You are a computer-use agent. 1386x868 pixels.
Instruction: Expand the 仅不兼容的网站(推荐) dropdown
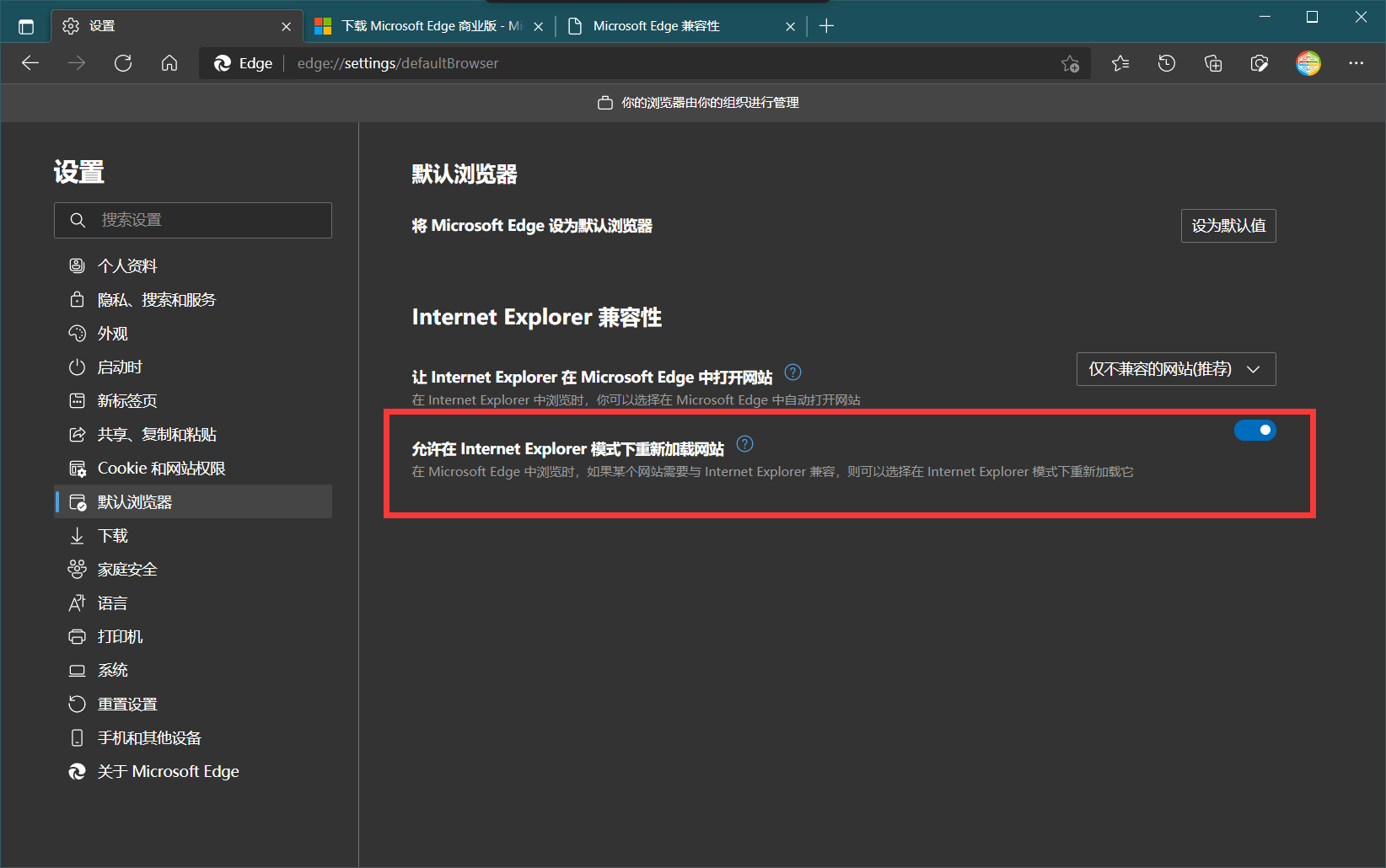coord(1176,369)
